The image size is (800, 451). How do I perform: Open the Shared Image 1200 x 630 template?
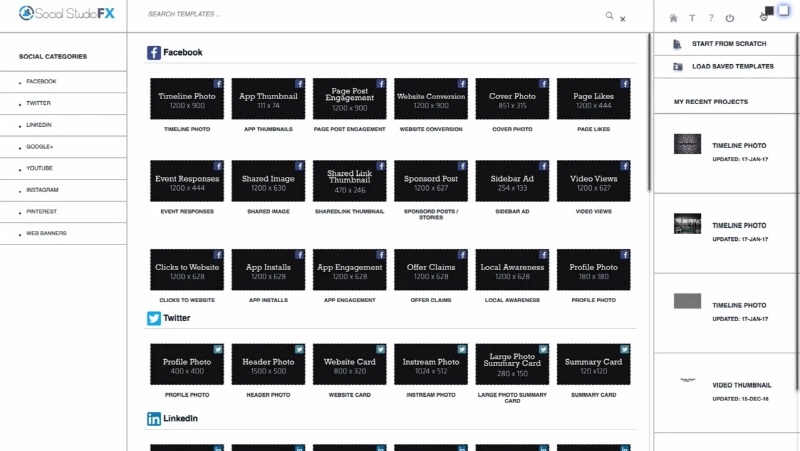click(268, 181)
